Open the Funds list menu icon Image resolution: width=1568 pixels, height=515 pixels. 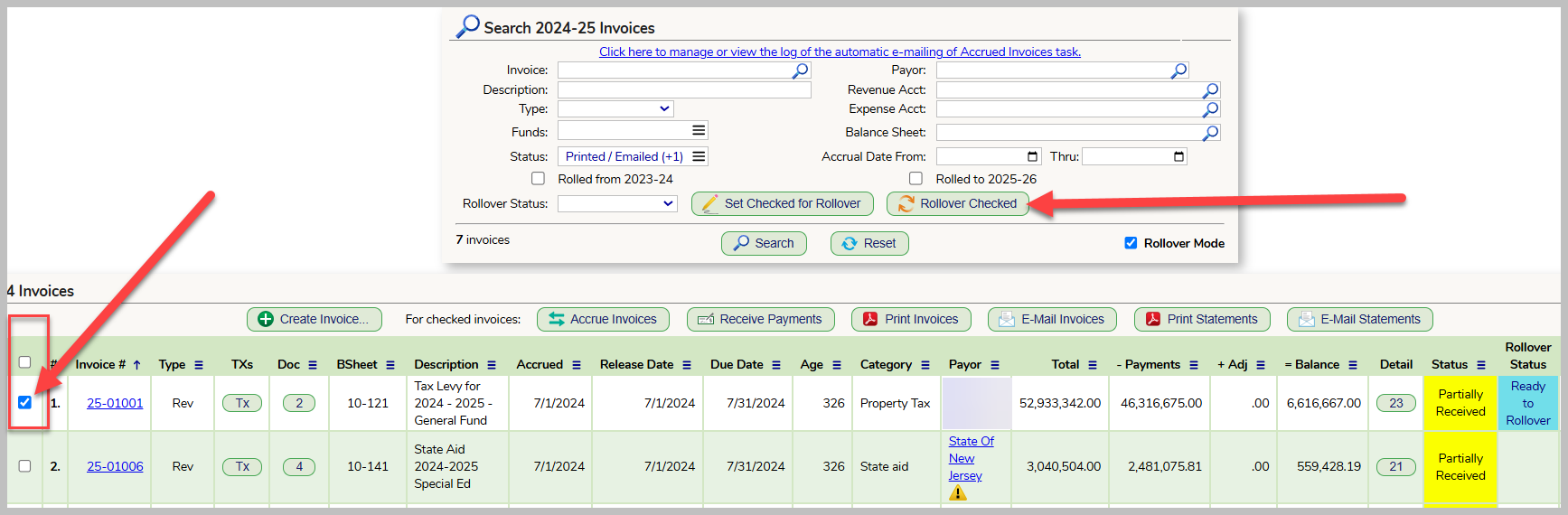click(699, 131)
